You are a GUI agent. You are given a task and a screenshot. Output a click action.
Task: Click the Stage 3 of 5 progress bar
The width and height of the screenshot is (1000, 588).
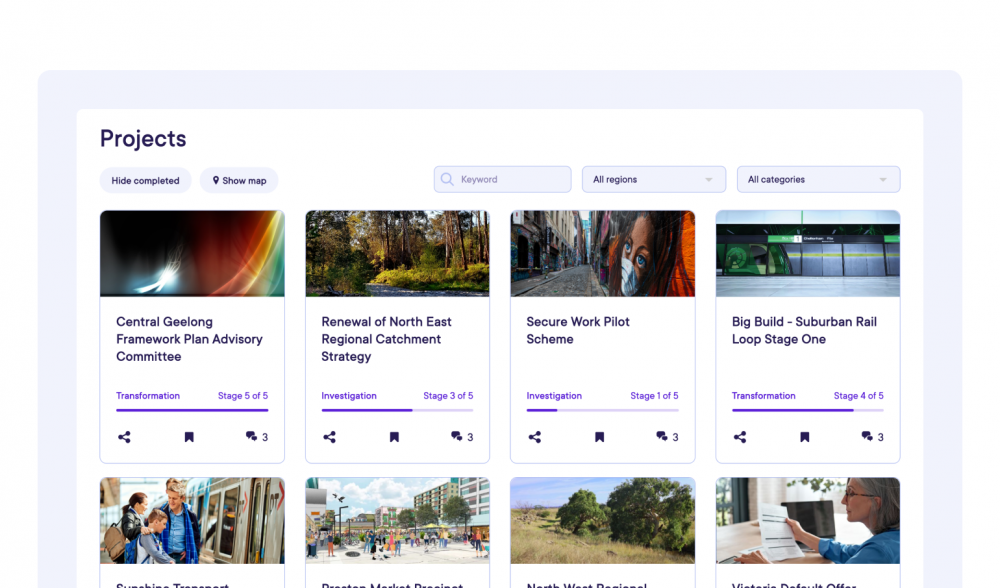coord(397,410)
